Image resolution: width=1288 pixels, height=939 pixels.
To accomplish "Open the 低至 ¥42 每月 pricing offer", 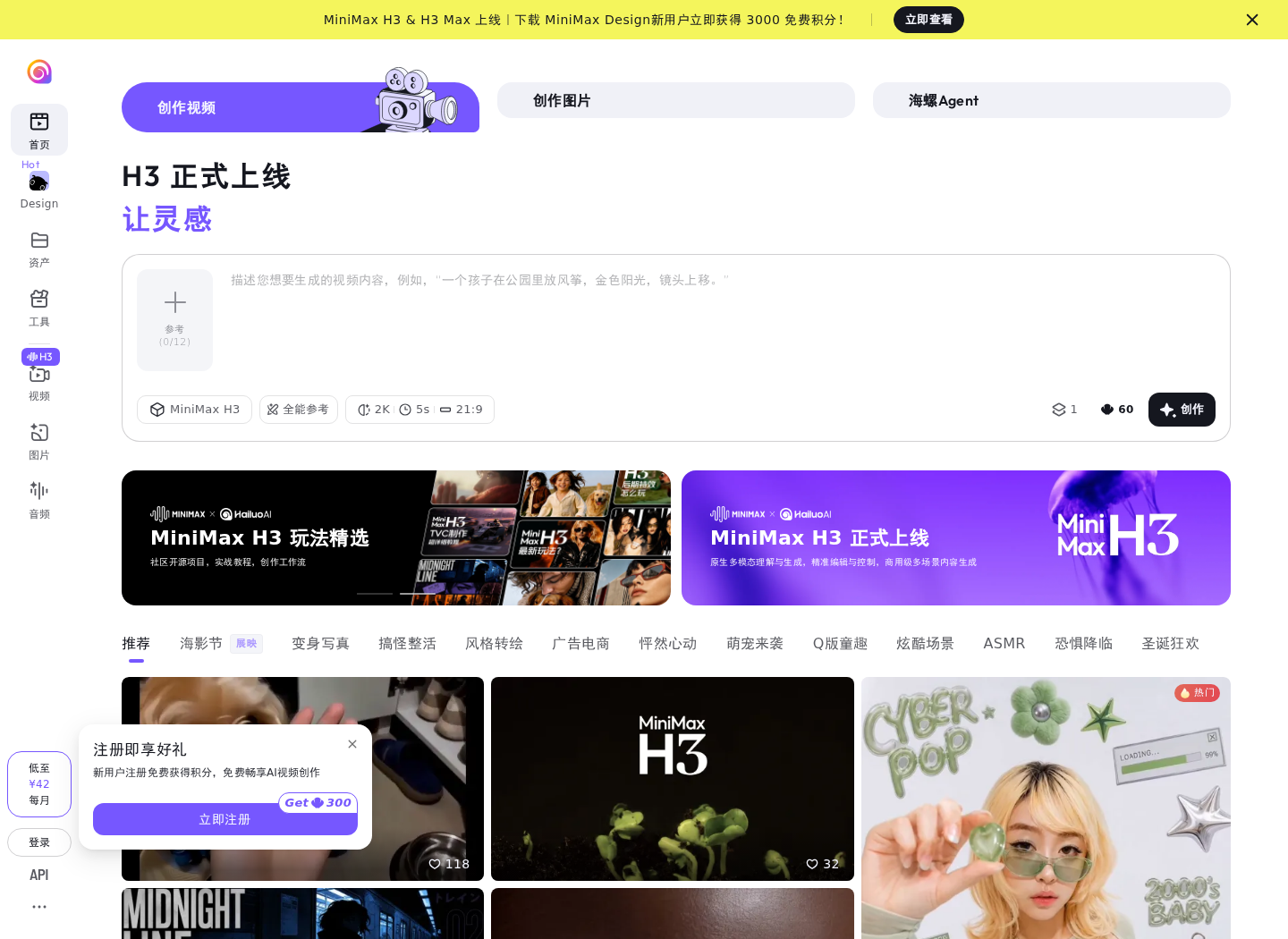I will click(x=39, y=784).
